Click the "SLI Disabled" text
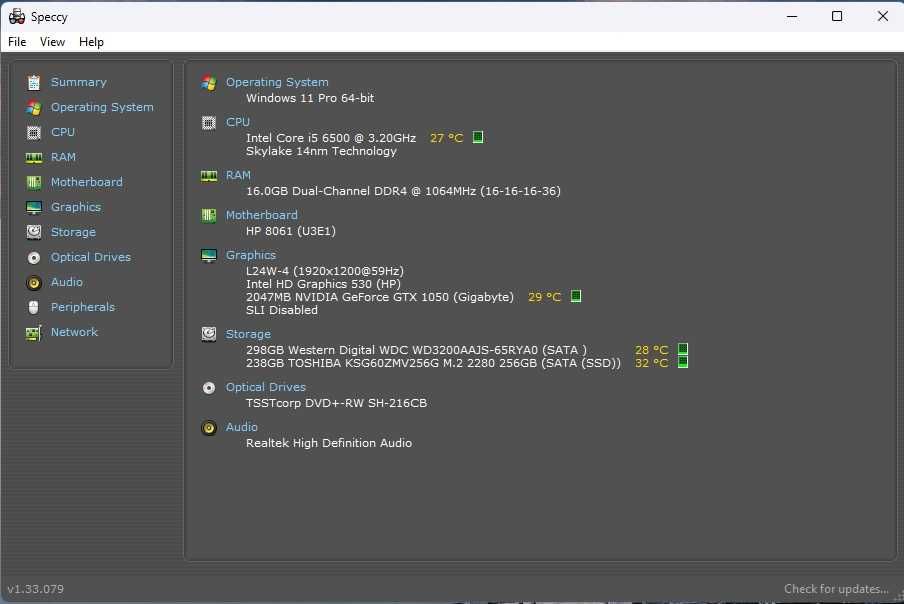This screenshot has height=604, width=904. click(x=282, y=310)
